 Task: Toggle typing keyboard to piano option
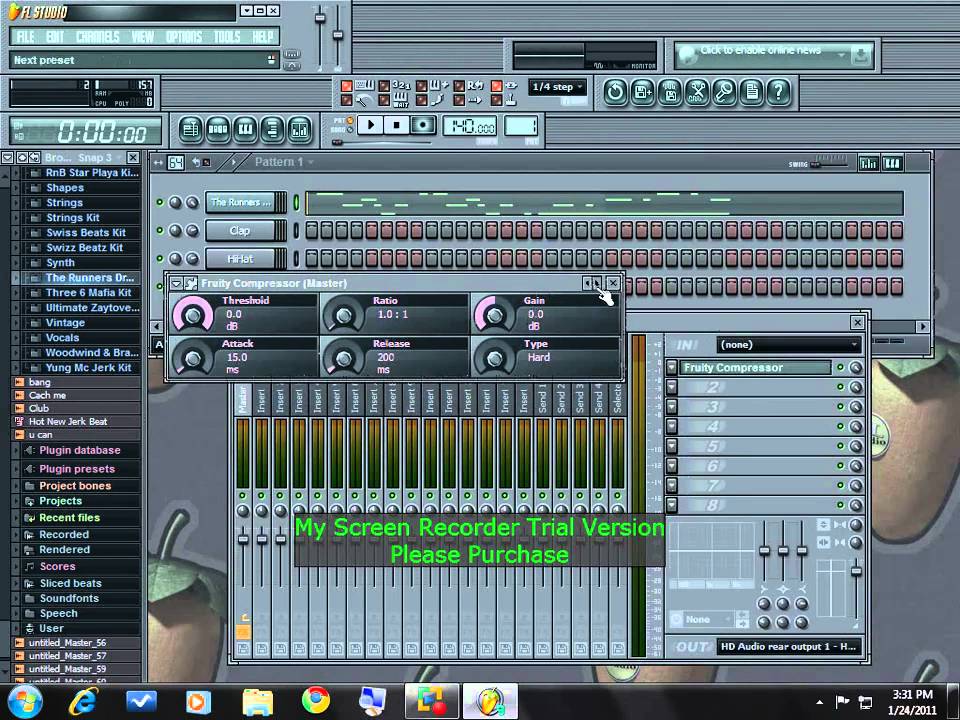(347, 86)
